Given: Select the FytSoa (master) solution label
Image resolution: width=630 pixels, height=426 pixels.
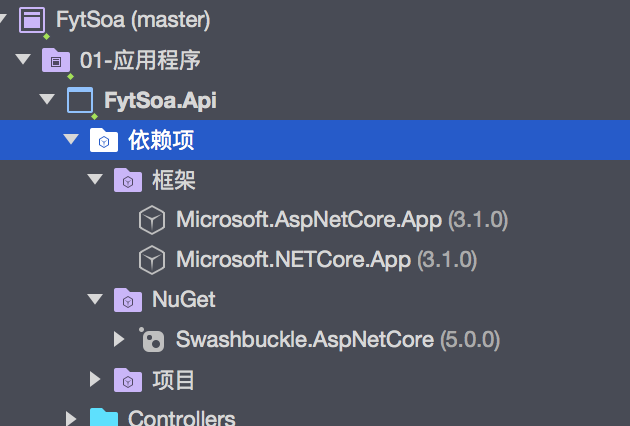Looking at the screenshot, I should click(133, 19).
